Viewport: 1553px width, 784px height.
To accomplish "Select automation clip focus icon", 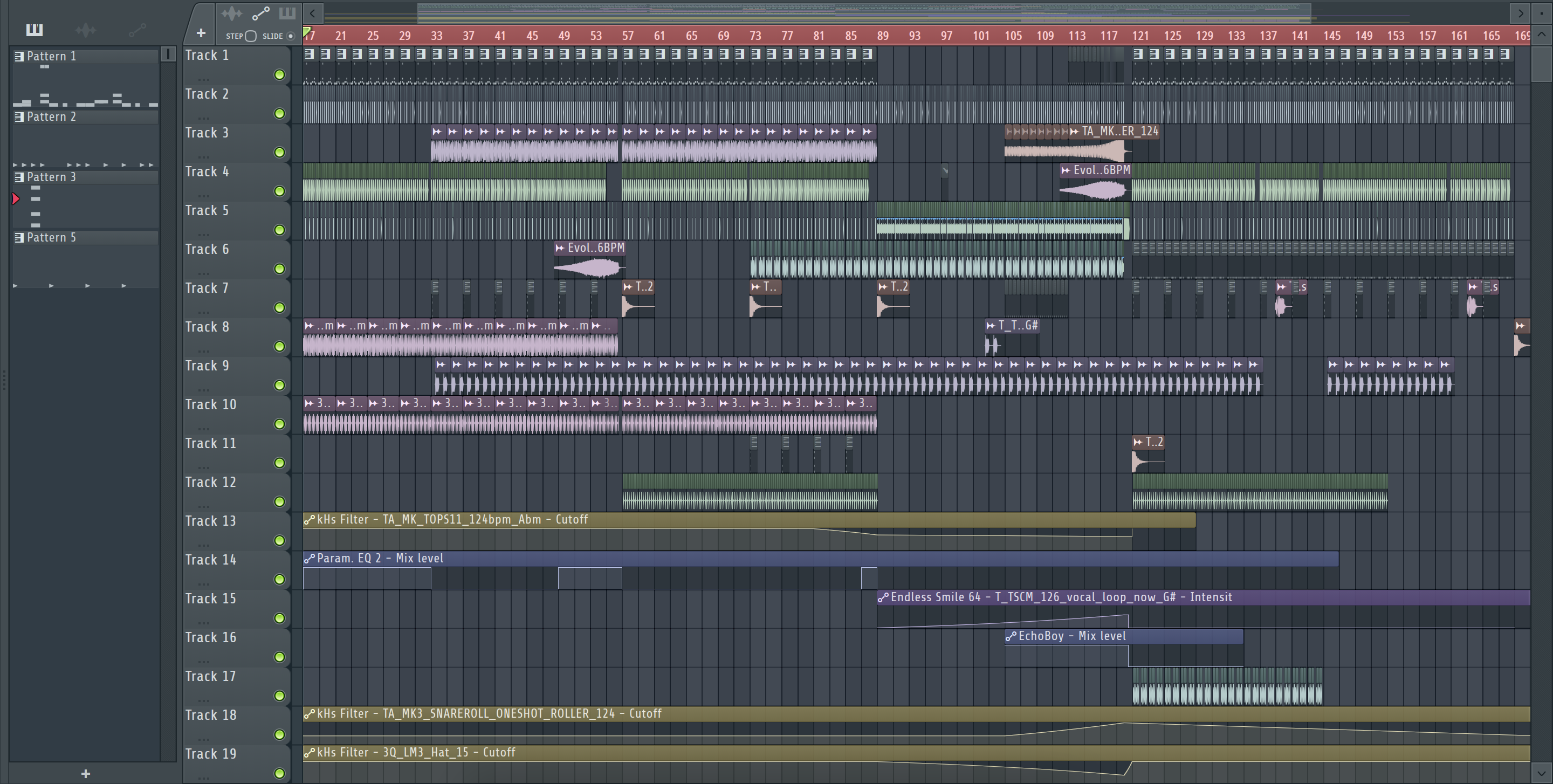I will (260, 13).
